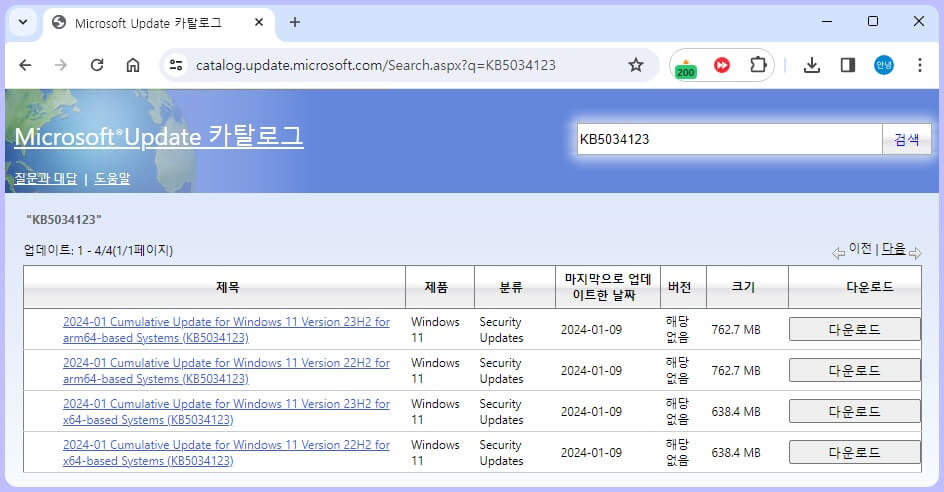Click the 다음 next page link

[x=893, y=248]
